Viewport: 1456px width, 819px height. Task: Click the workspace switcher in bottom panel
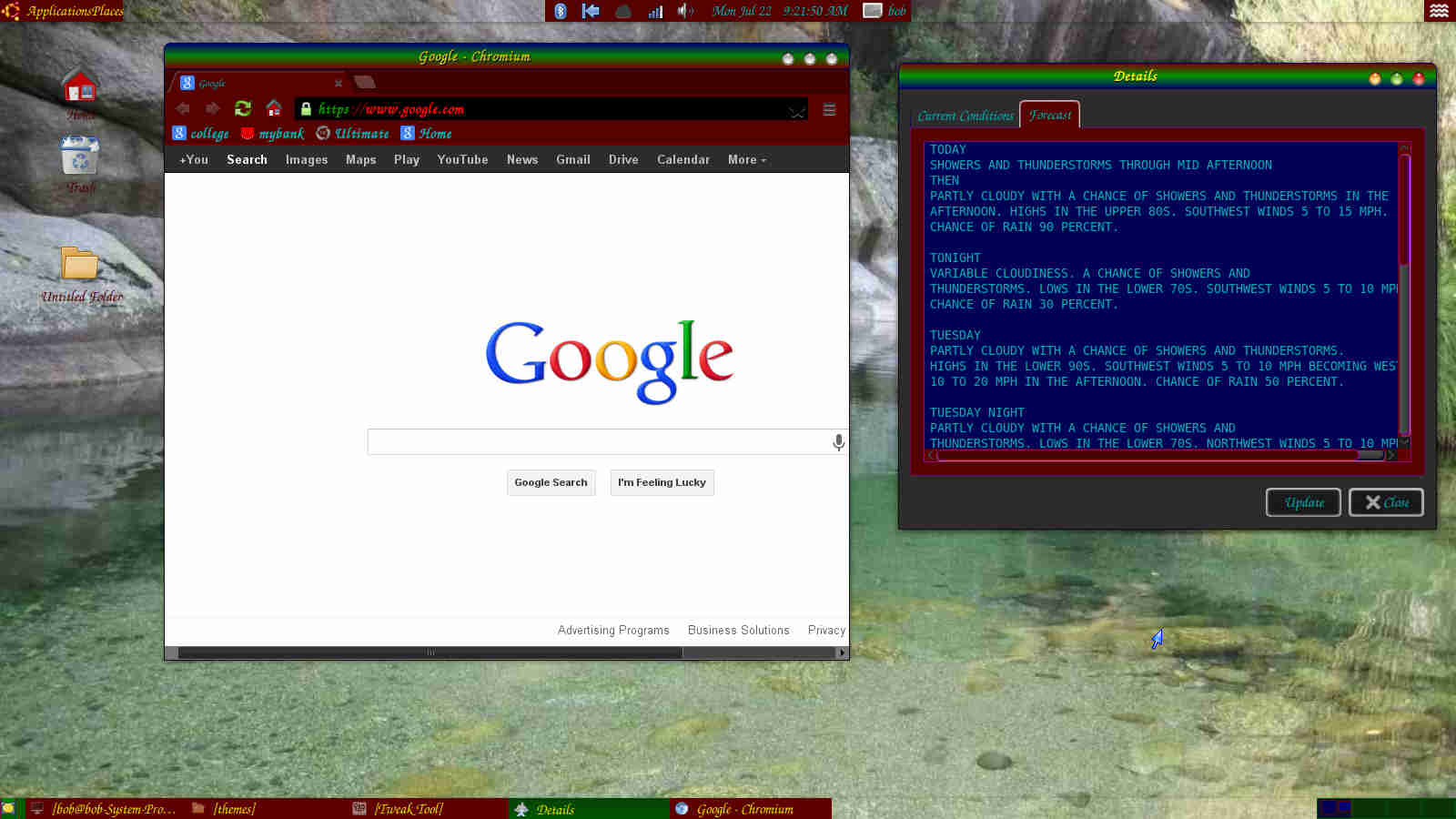click(x=1385, y=808)
